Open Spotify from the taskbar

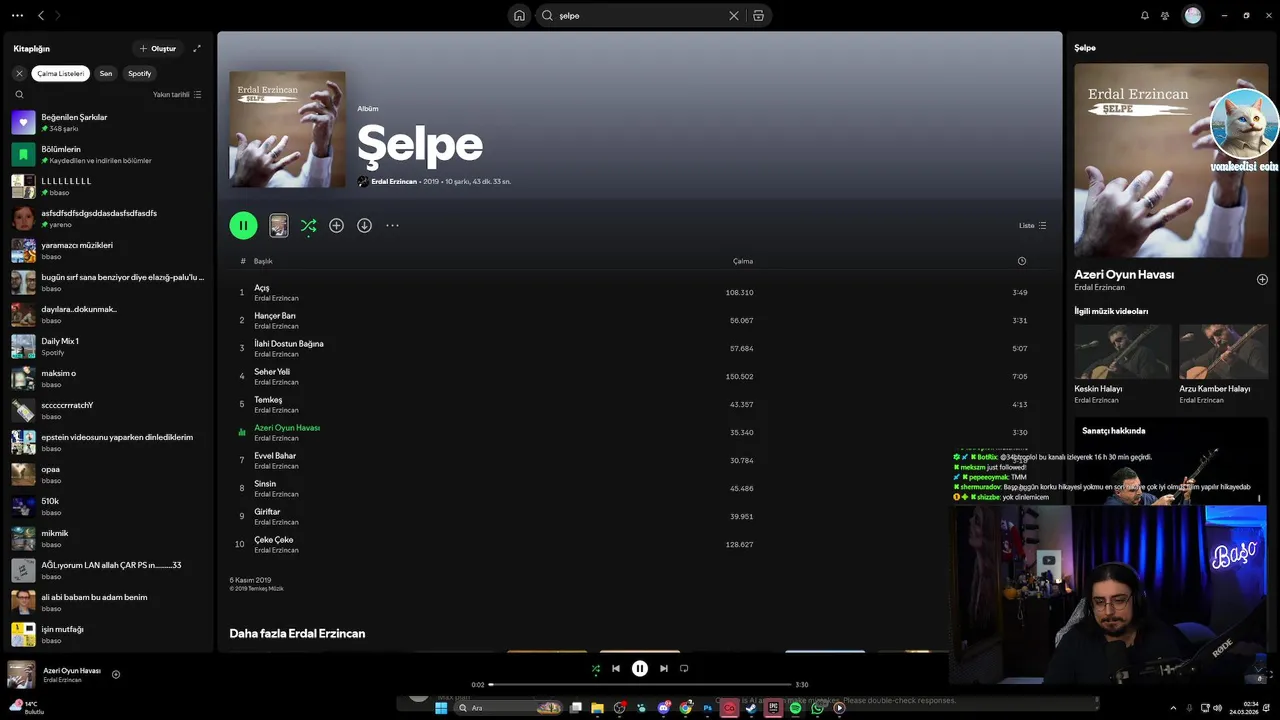[795, 708]
